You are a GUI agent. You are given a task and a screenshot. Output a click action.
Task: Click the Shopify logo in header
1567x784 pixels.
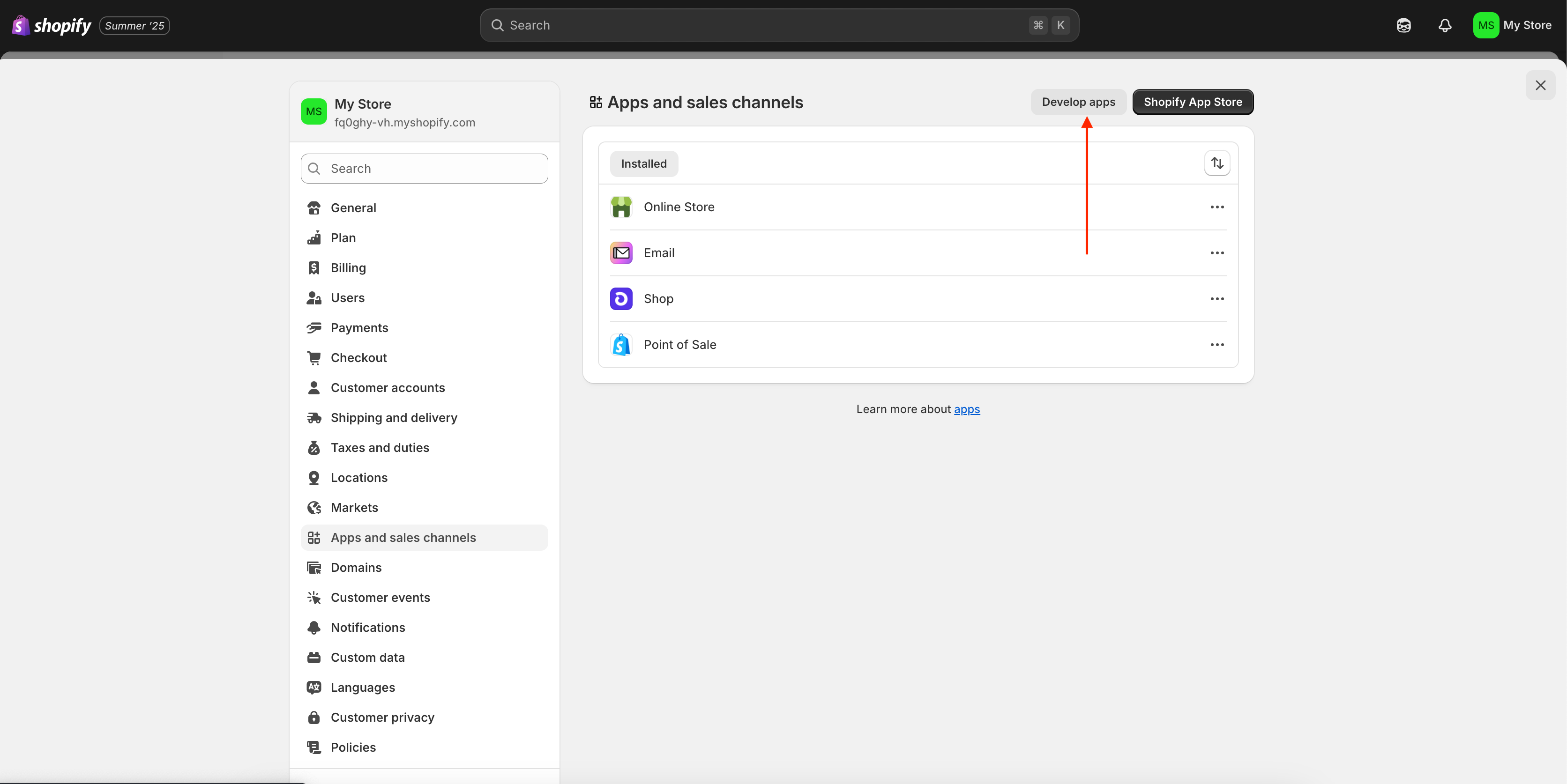[52, 26]
